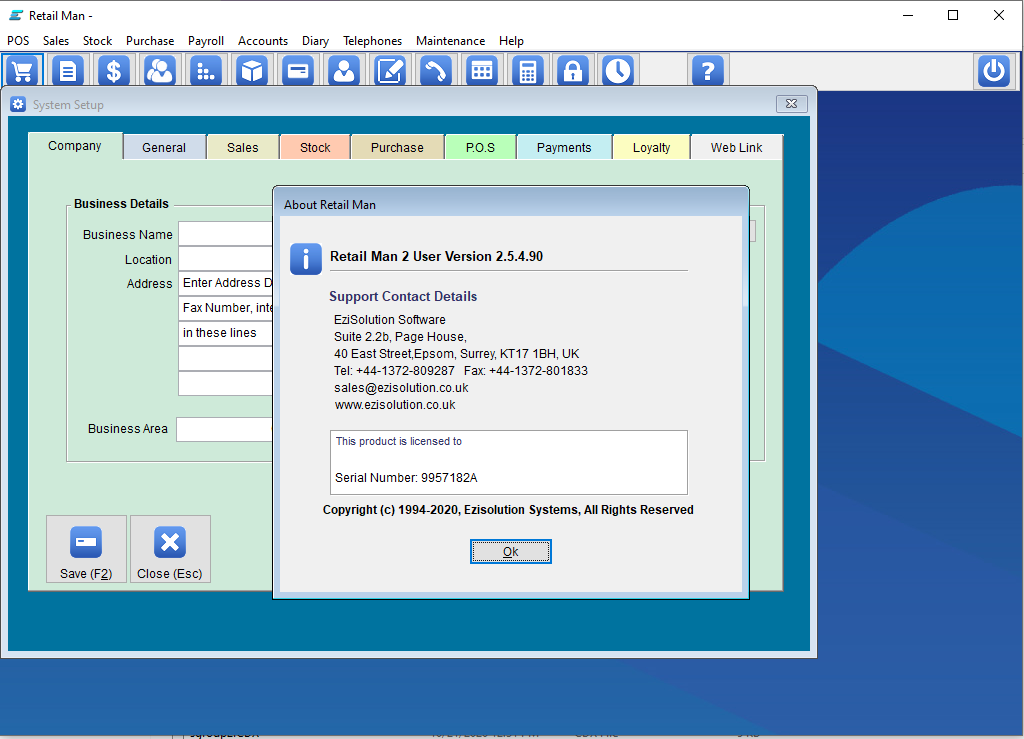The image size is (1024, 739).
Task: Open the question mark help toolbar icon
Action: [707, 71]
